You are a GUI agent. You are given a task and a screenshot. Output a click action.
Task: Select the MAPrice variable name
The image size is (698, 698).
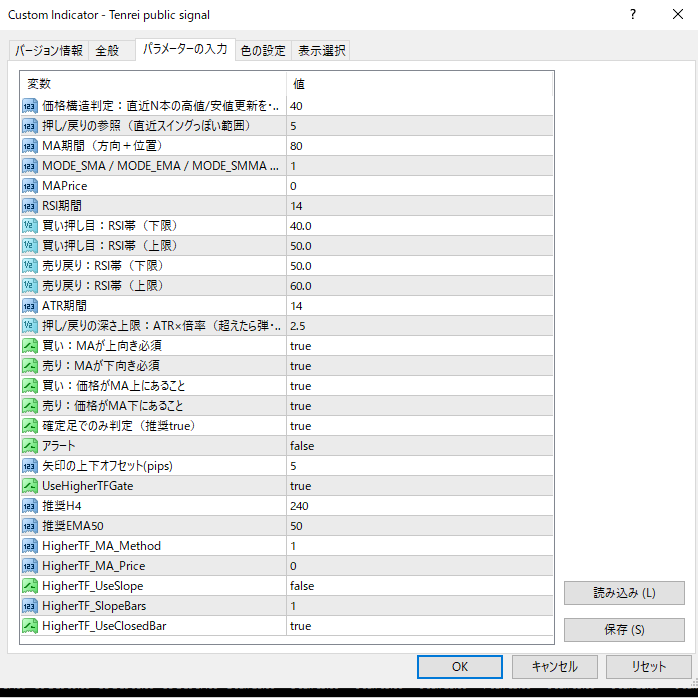(65, 186)
